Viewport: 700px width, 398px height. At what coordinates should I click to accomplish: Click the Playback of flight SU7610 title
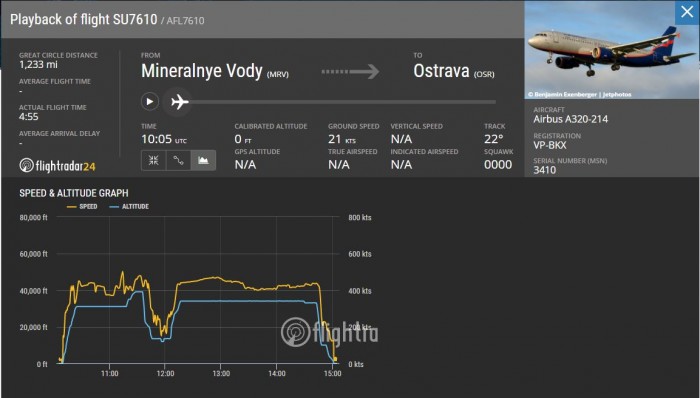83,20
